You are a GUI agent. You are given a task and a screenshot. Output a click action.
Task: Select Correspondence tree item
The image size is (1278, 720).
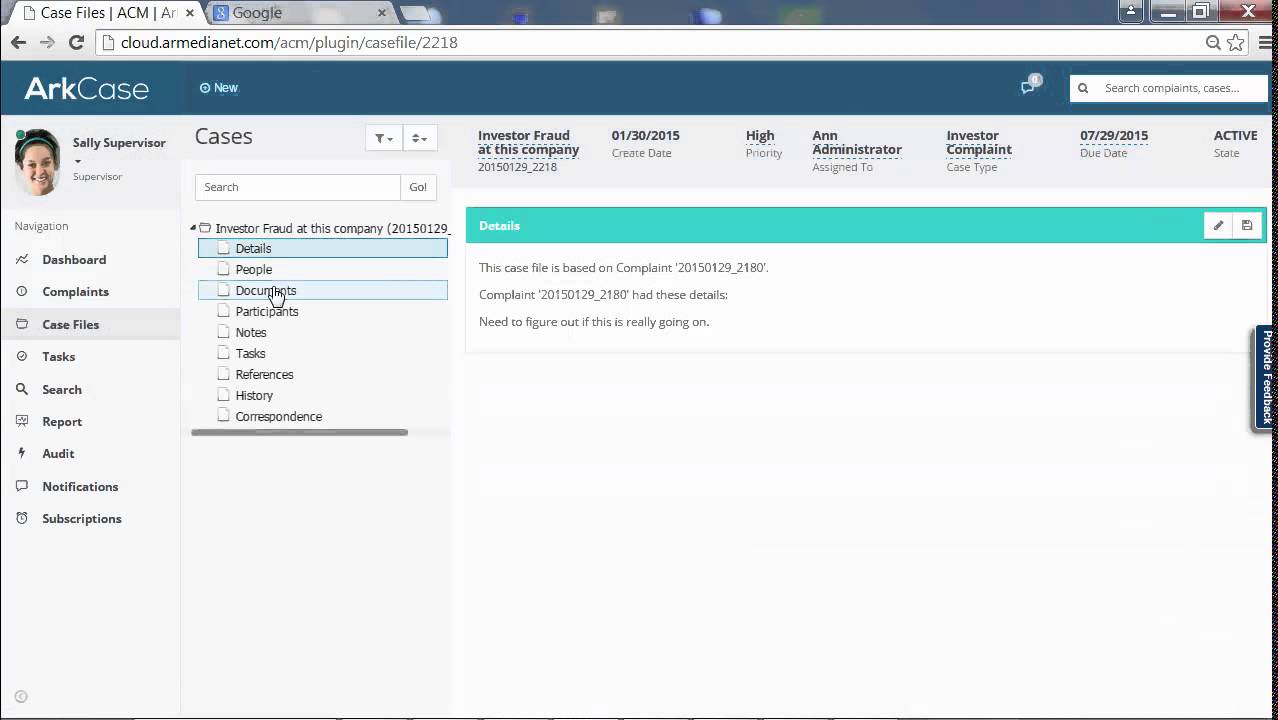point(279,417)
